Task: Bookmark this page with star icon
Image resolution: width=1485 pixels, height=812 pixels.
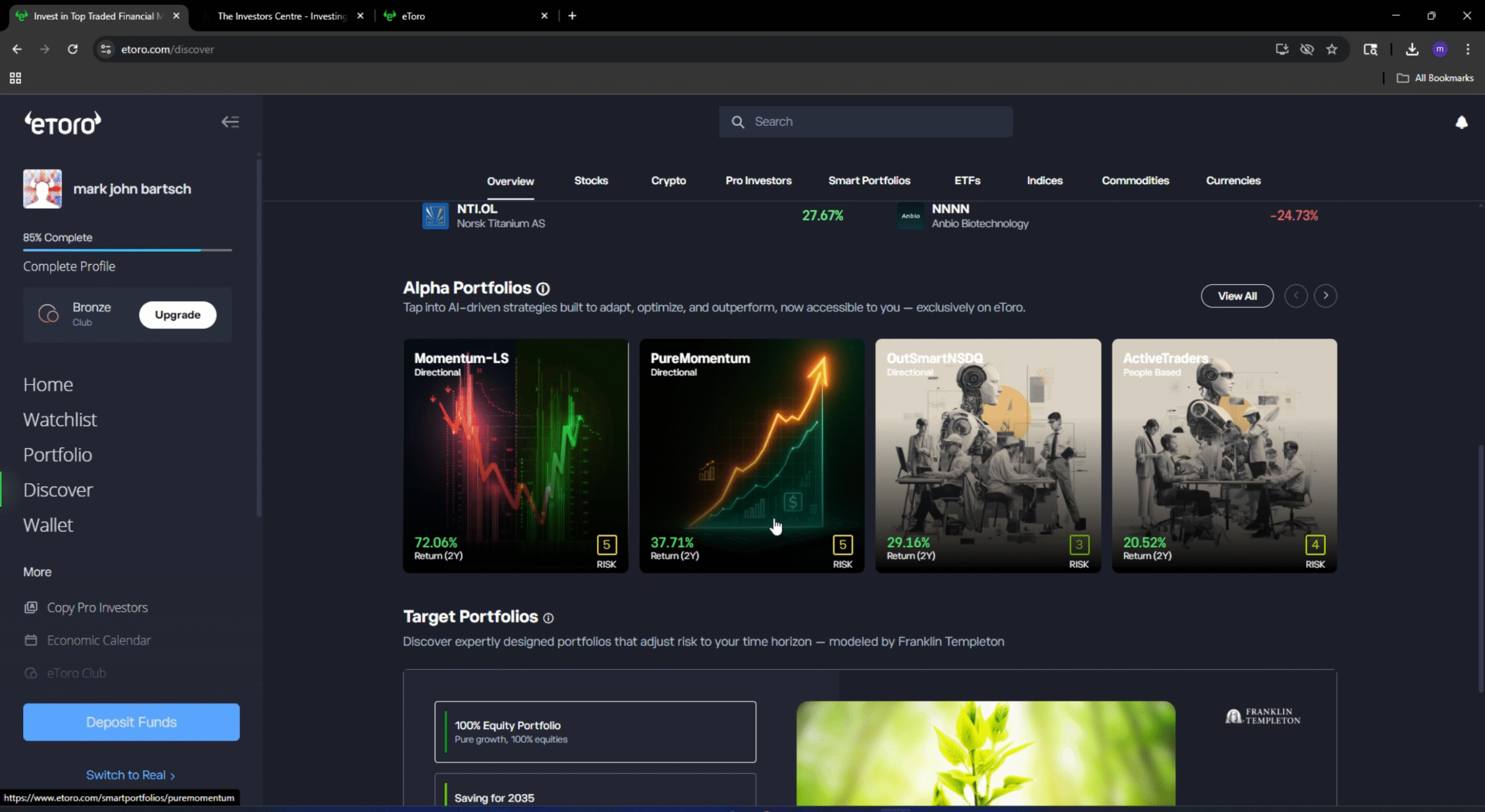Action: pyautogui.click(x=1332, y=49)
